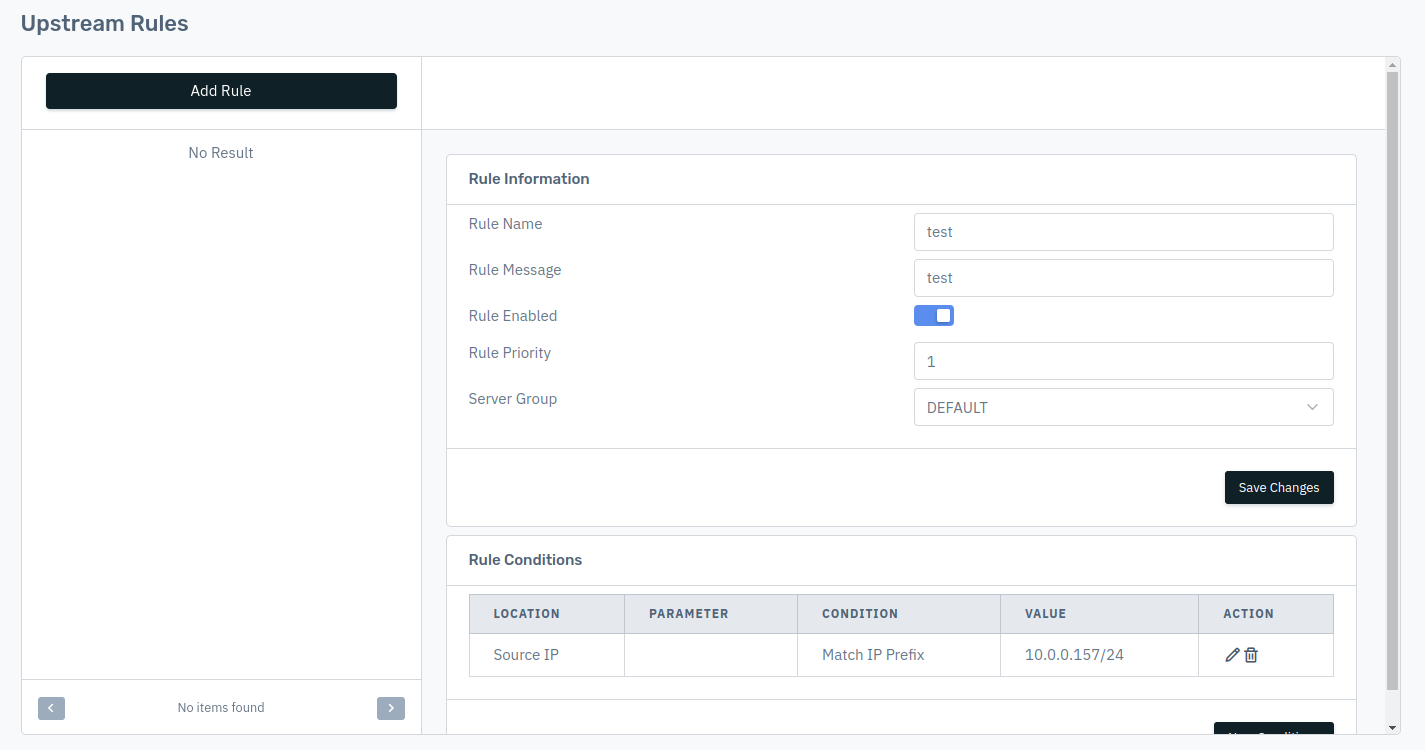Click the Add Rule button

pyautogui.click(x=221, y=91)
